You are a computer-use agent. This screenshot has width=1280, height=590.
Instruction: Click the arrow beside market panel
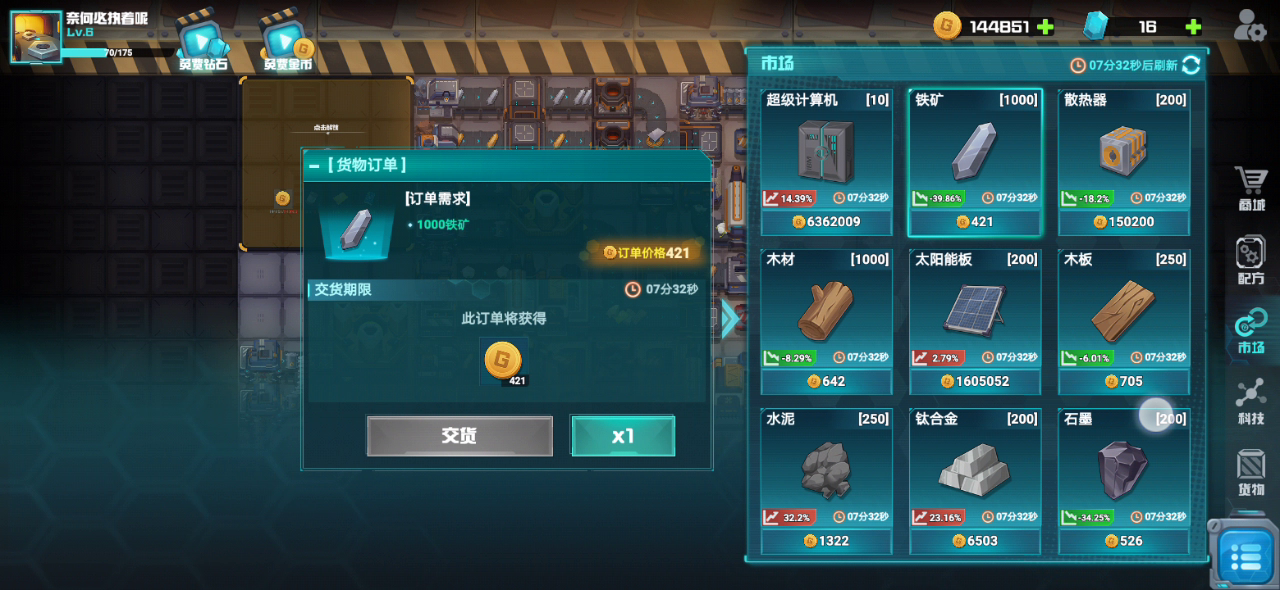(730, 319)
